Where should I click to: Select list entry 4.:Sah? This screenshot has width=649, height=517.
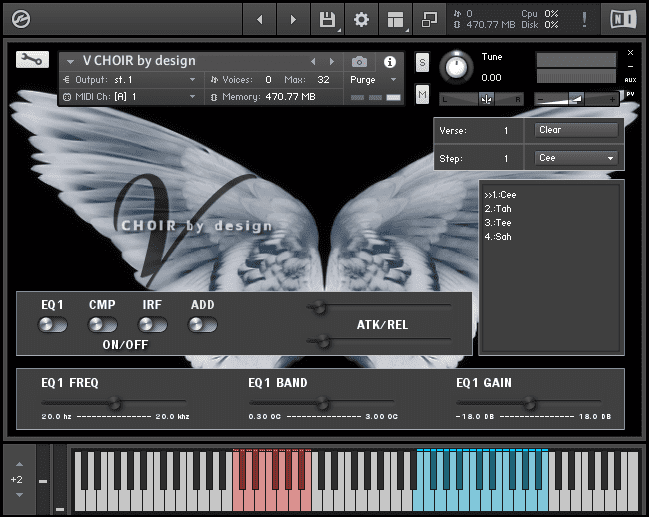(x=498, y=237)
